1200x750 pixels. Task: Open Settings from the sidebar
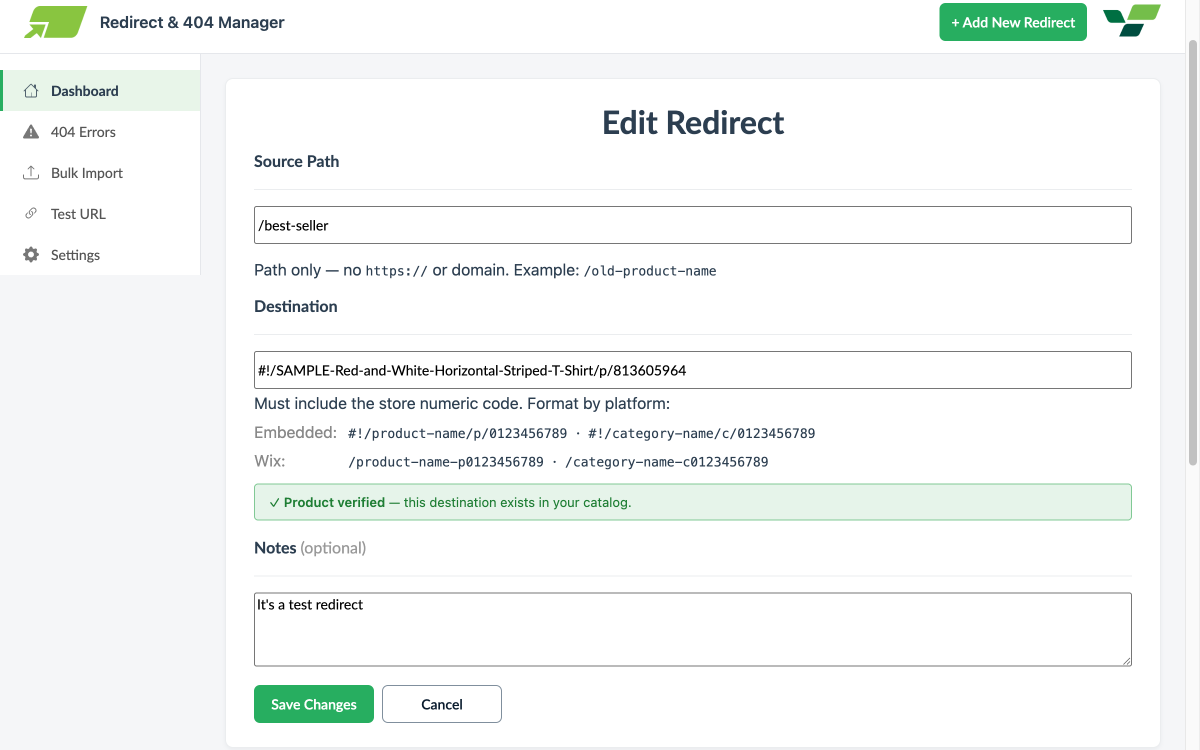click(x=100, y=255)
